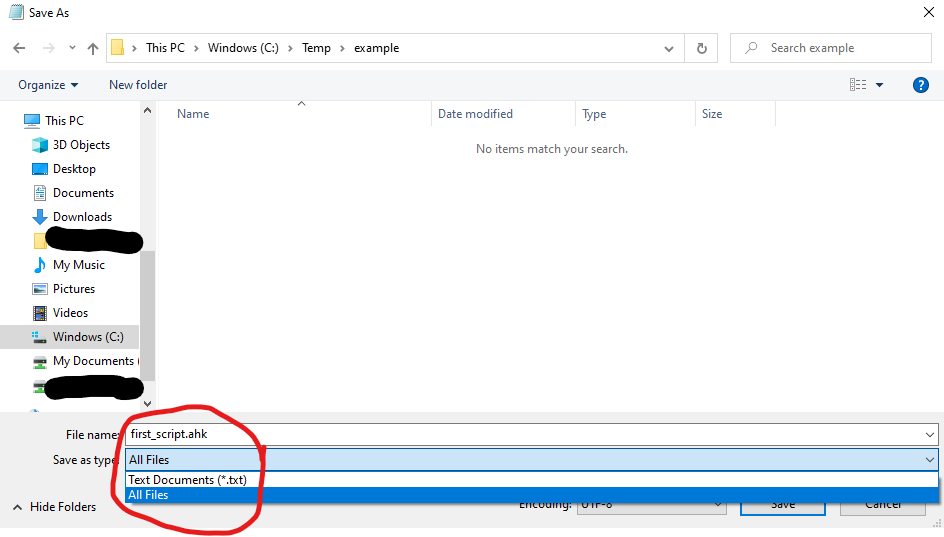This screenshot has width=944, height=537.
Task: Open the recent locations chevron
Action: click(72, 48)
